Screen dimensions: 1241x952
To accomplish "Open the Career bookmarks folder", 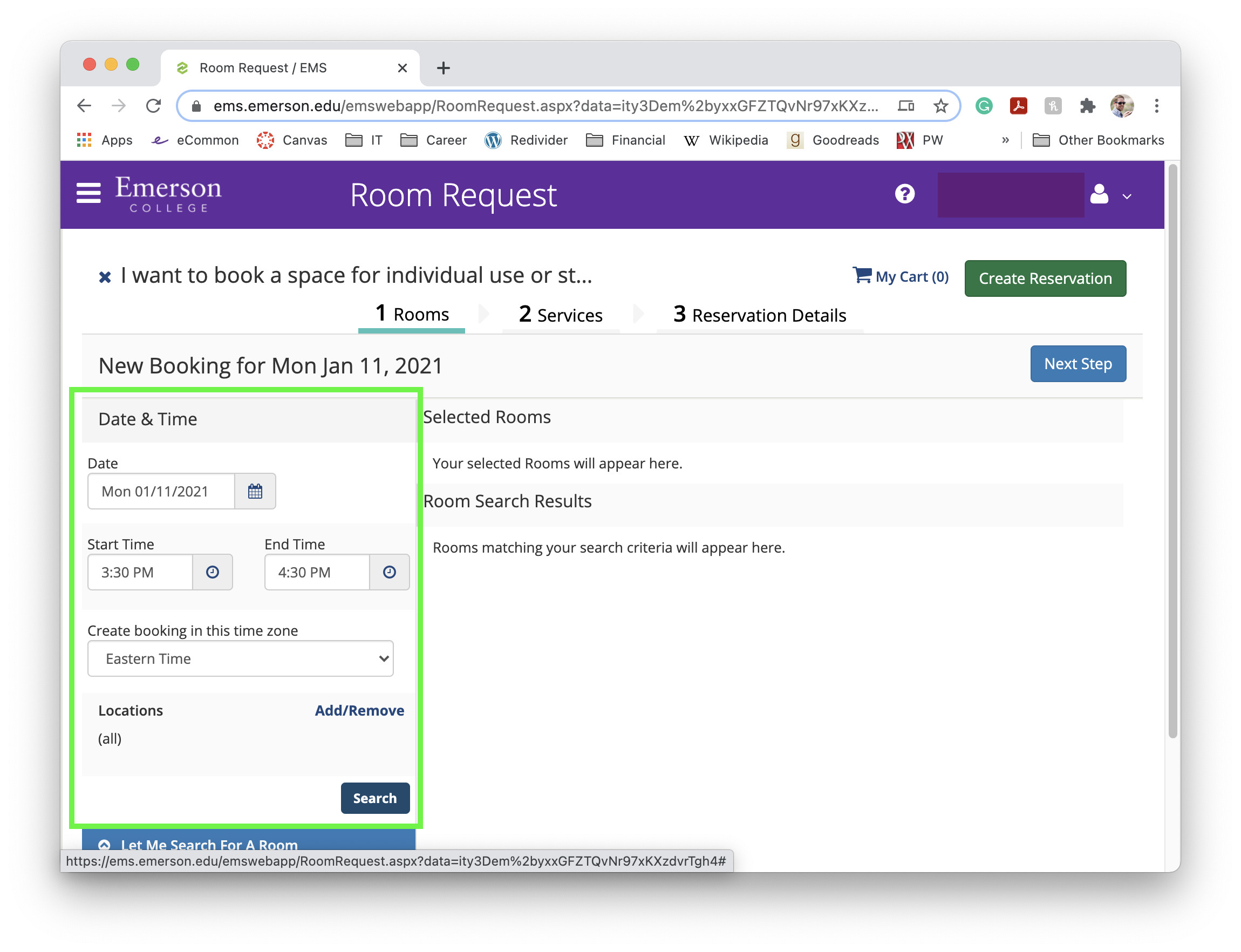I will coord(433,140).
